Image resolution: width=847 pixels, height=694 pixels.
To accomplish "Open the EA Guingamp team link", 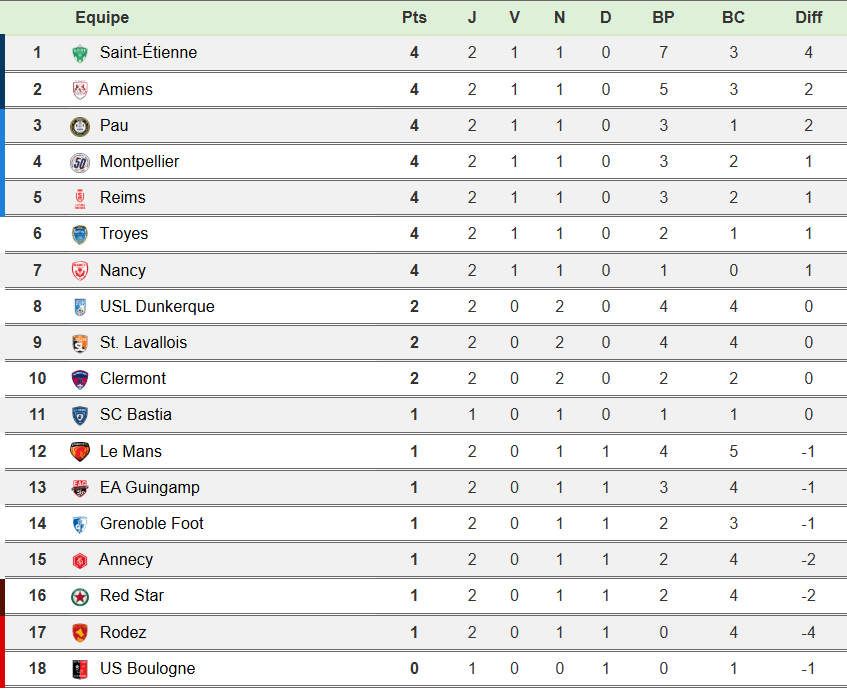I will (x=150, y=487).
